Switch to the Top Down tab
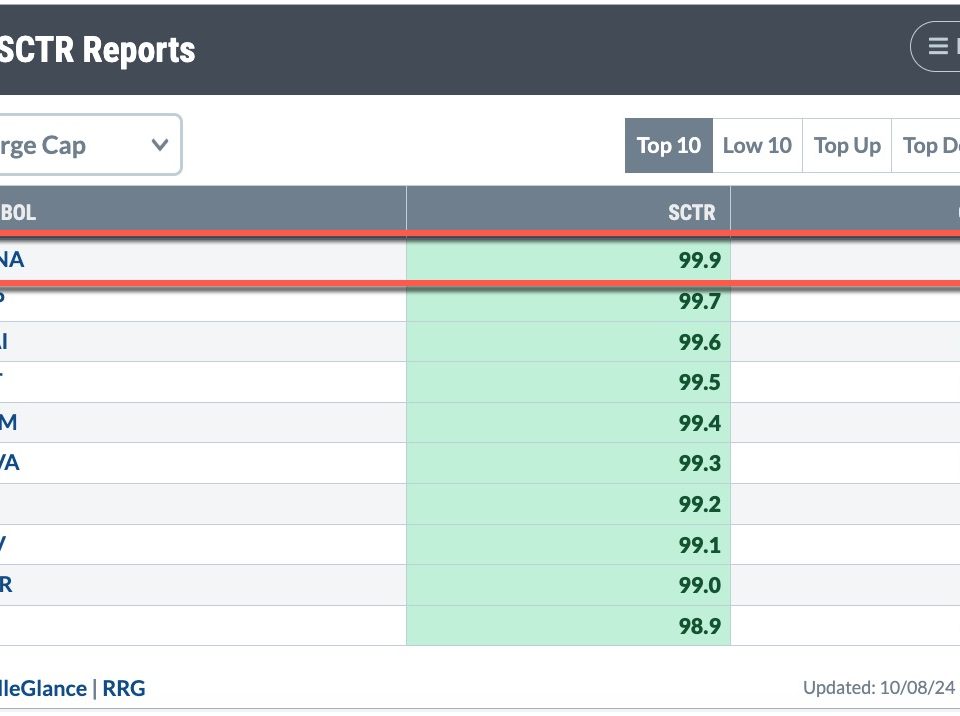Image resolution: width=960 pixels, height=716 pixels. (930, 146)
